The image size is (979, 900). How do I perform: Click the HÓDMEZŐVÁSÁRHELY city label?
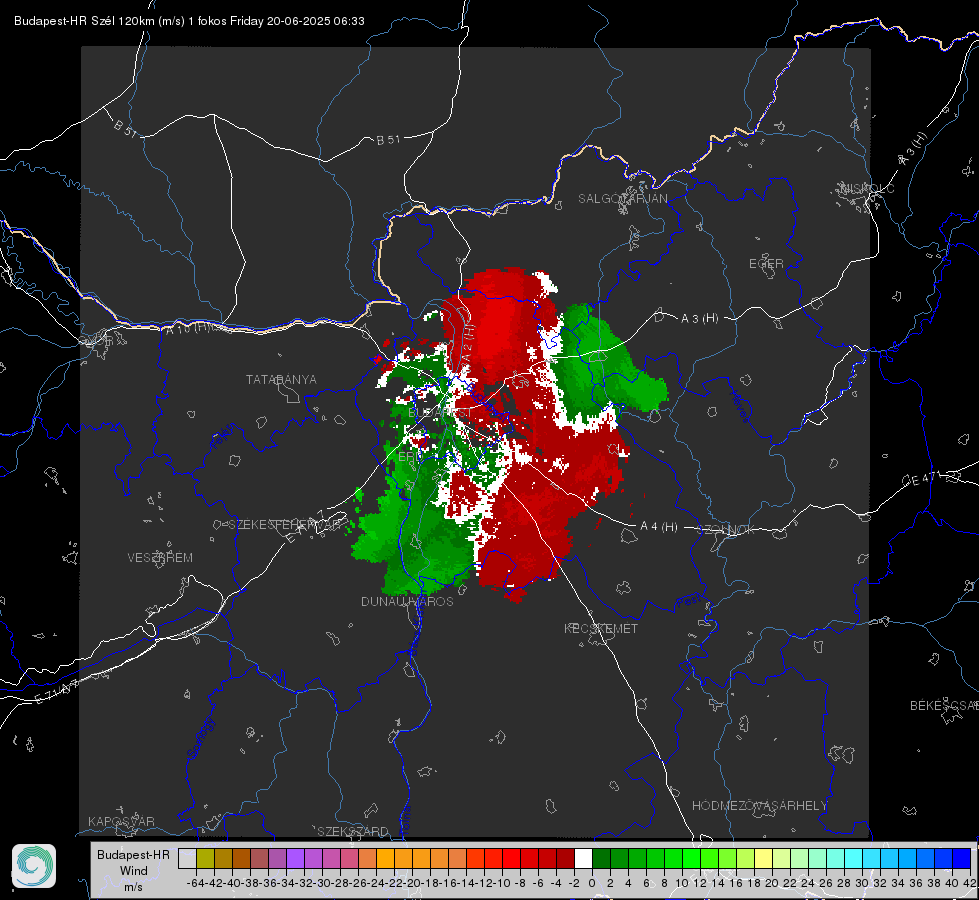(759, 806)
